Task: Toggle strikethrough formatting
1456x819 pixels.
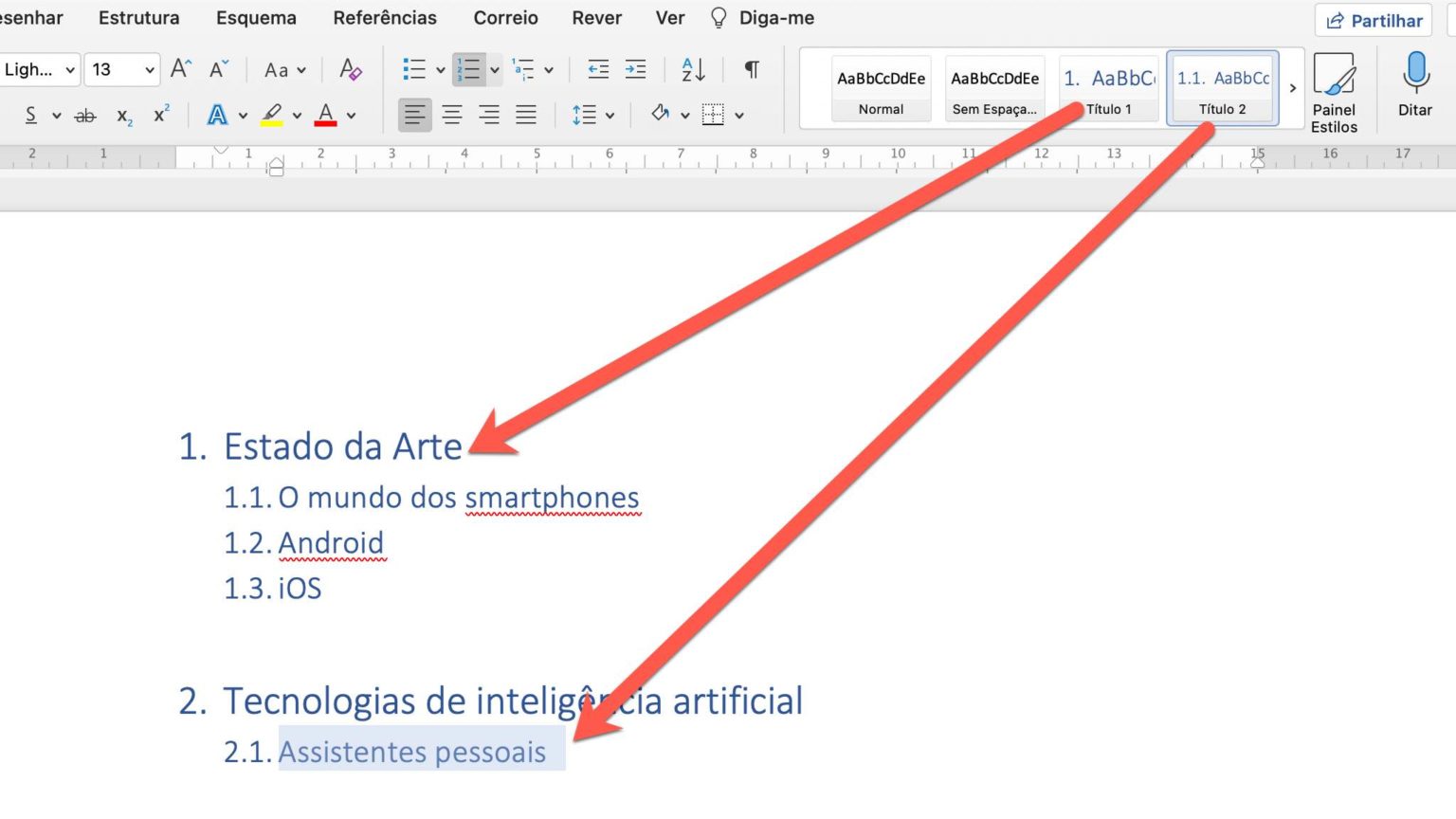Action: click(x=85, y=116)
